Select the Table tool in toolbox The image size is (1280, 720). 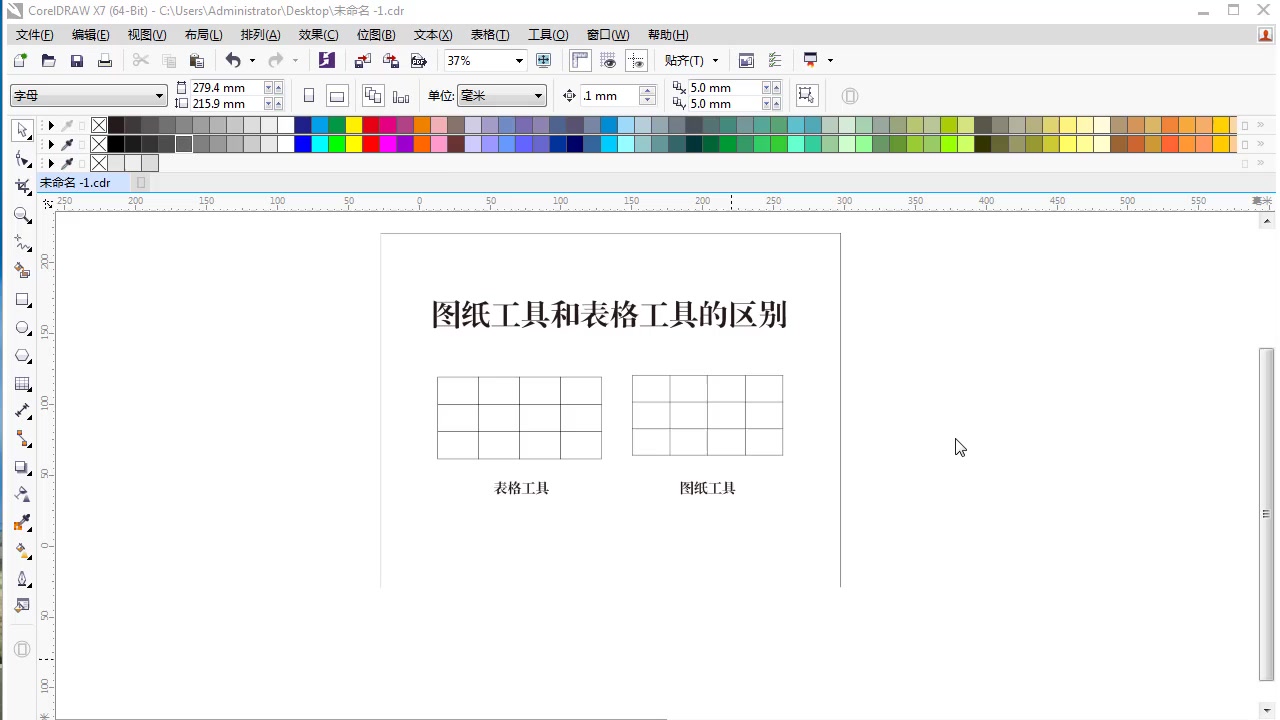coord(22,384)
